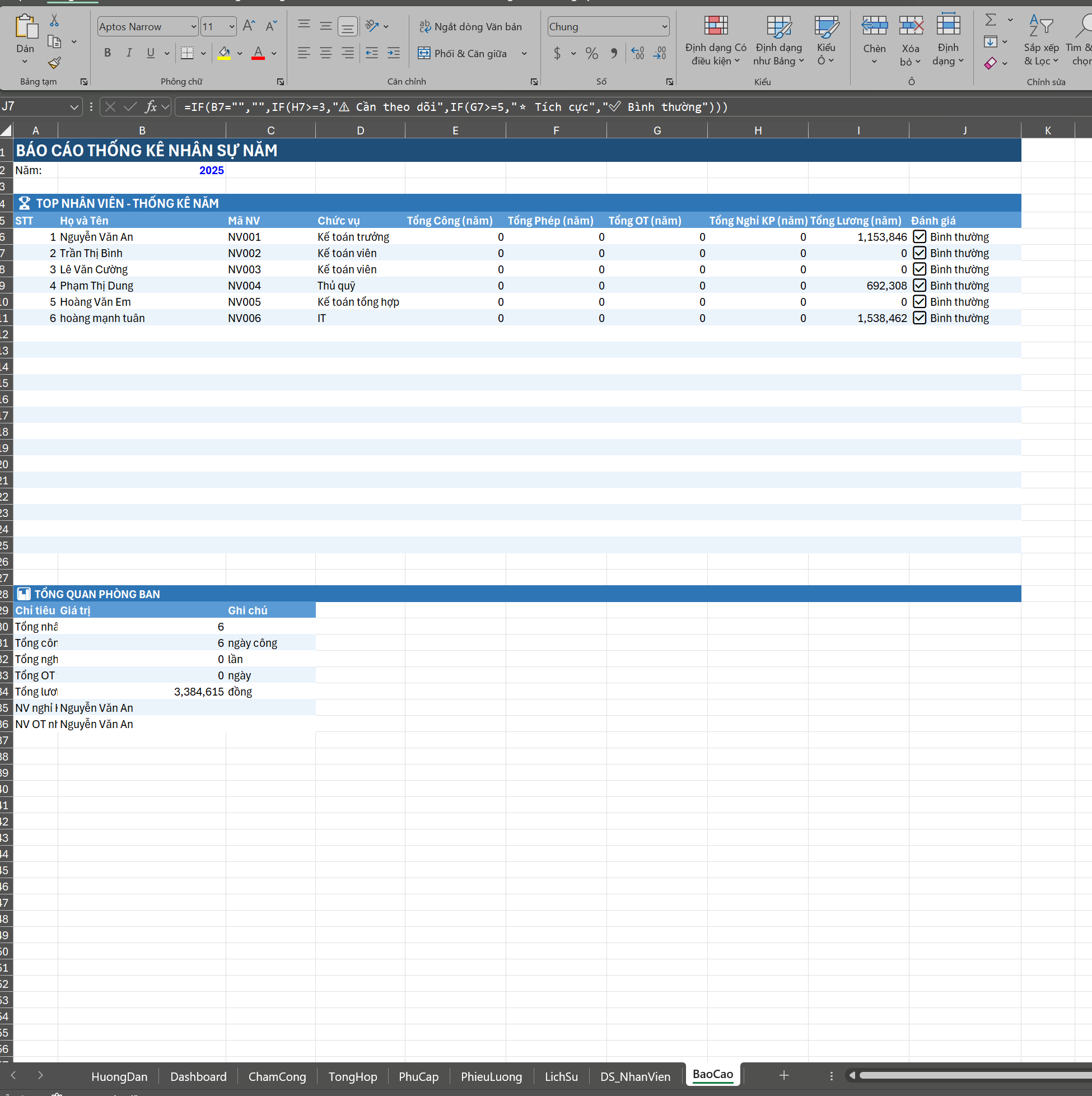This screenshot has height=1096, width=1092.
Task: Click the Borders icon in the Phông chữ group
Action: click(186, 53)
